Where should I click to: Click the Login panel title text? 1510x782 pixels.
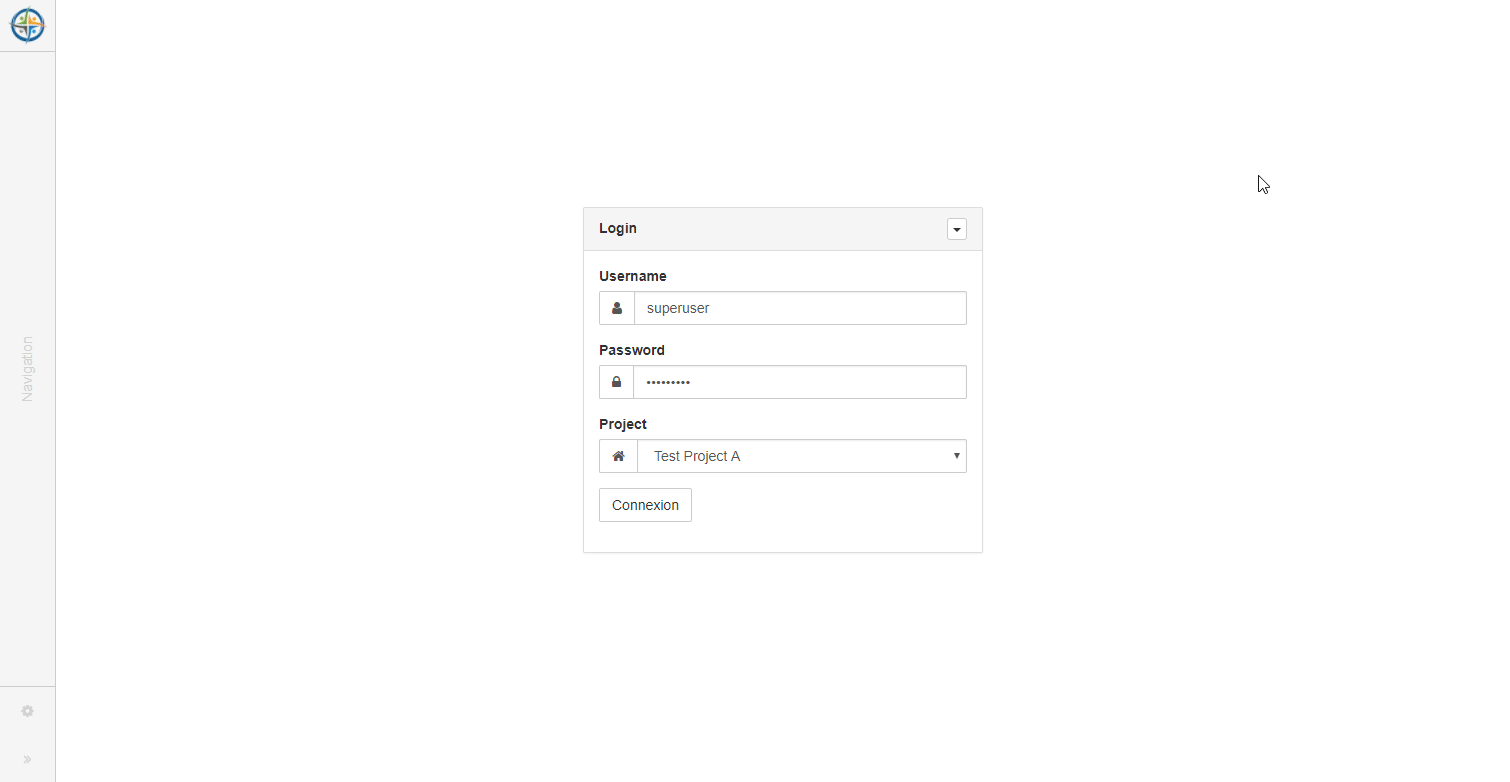tap(617, 228)
